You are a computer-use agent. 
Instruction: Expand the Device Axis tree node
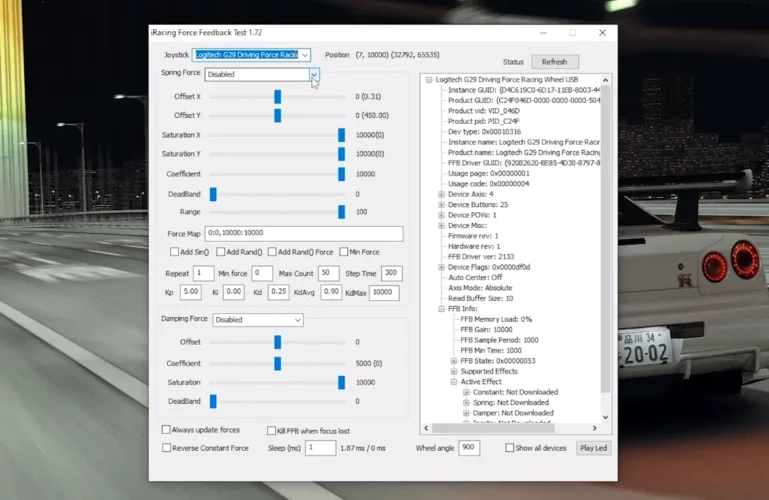coord(441,194)
